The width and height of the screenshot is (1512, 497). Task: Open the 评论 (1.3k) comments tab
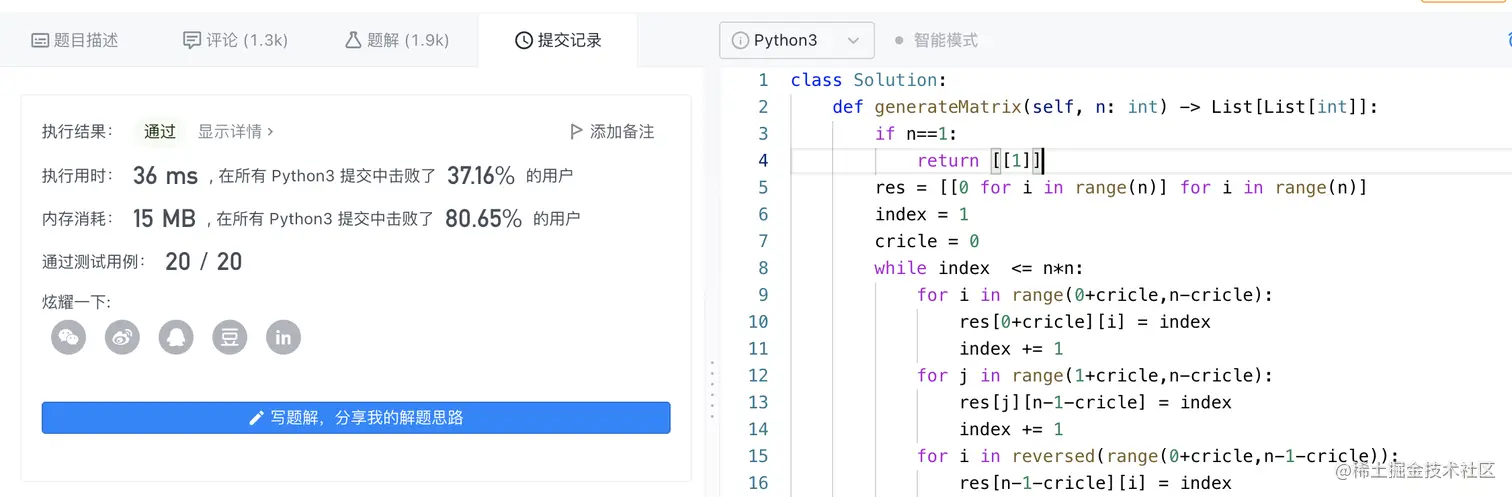click(x=235, y=40)
